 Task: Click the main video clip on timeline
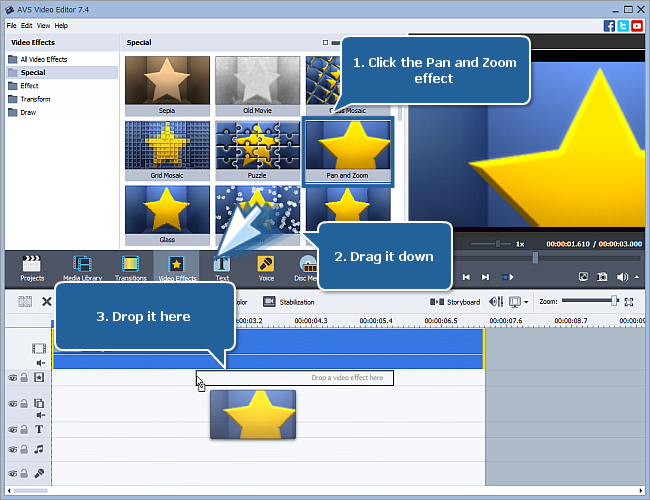[x=268, y=348]
